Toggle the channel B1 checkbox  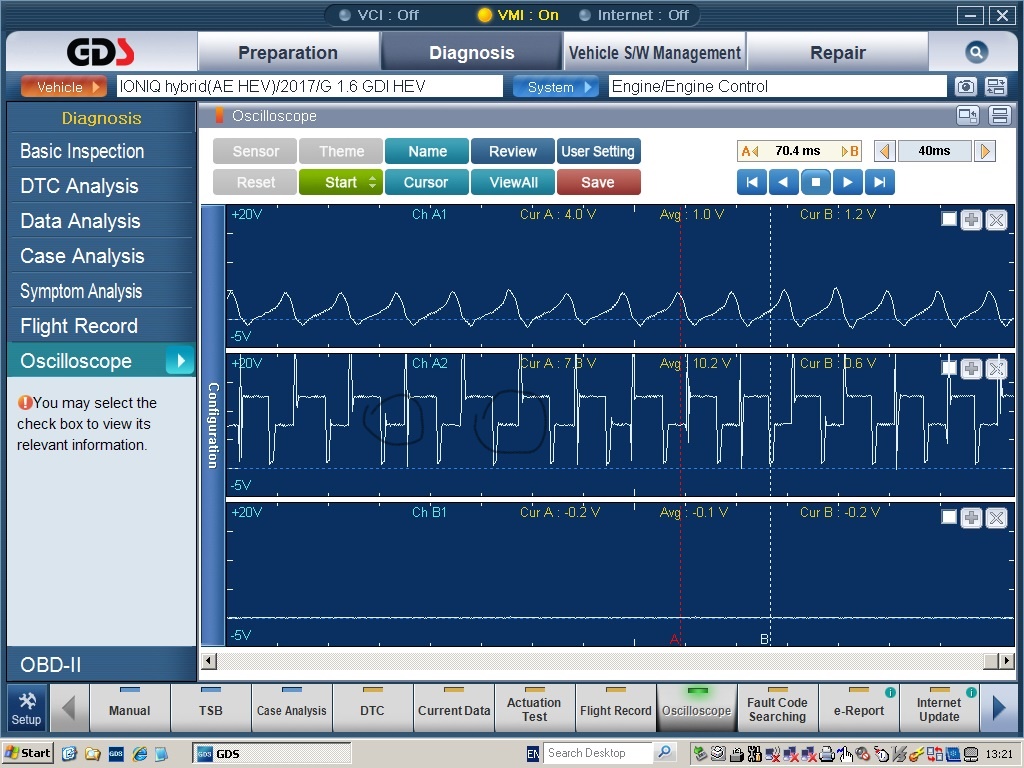pyautogui.click(x=949, y=518)
